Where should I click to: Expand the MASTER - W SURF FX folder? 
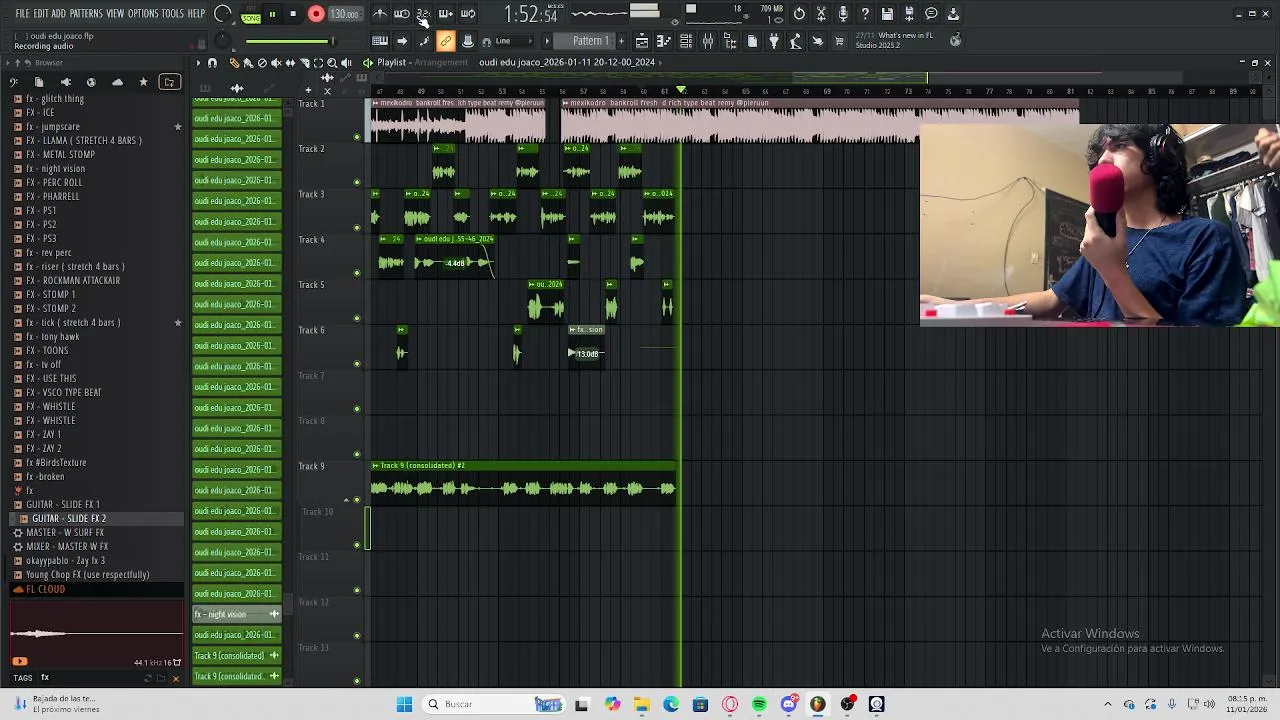[x=64, y=533]
